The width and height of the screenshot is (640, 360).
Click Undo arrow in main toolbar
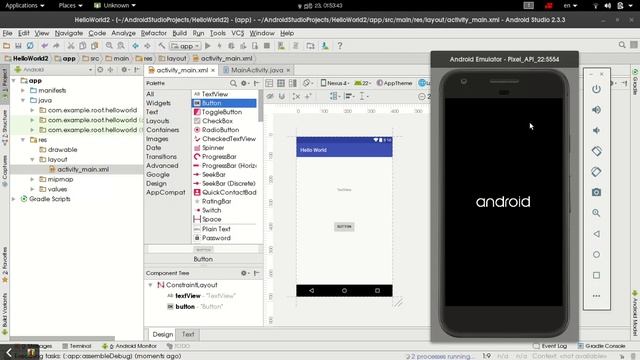coord(44,46)
